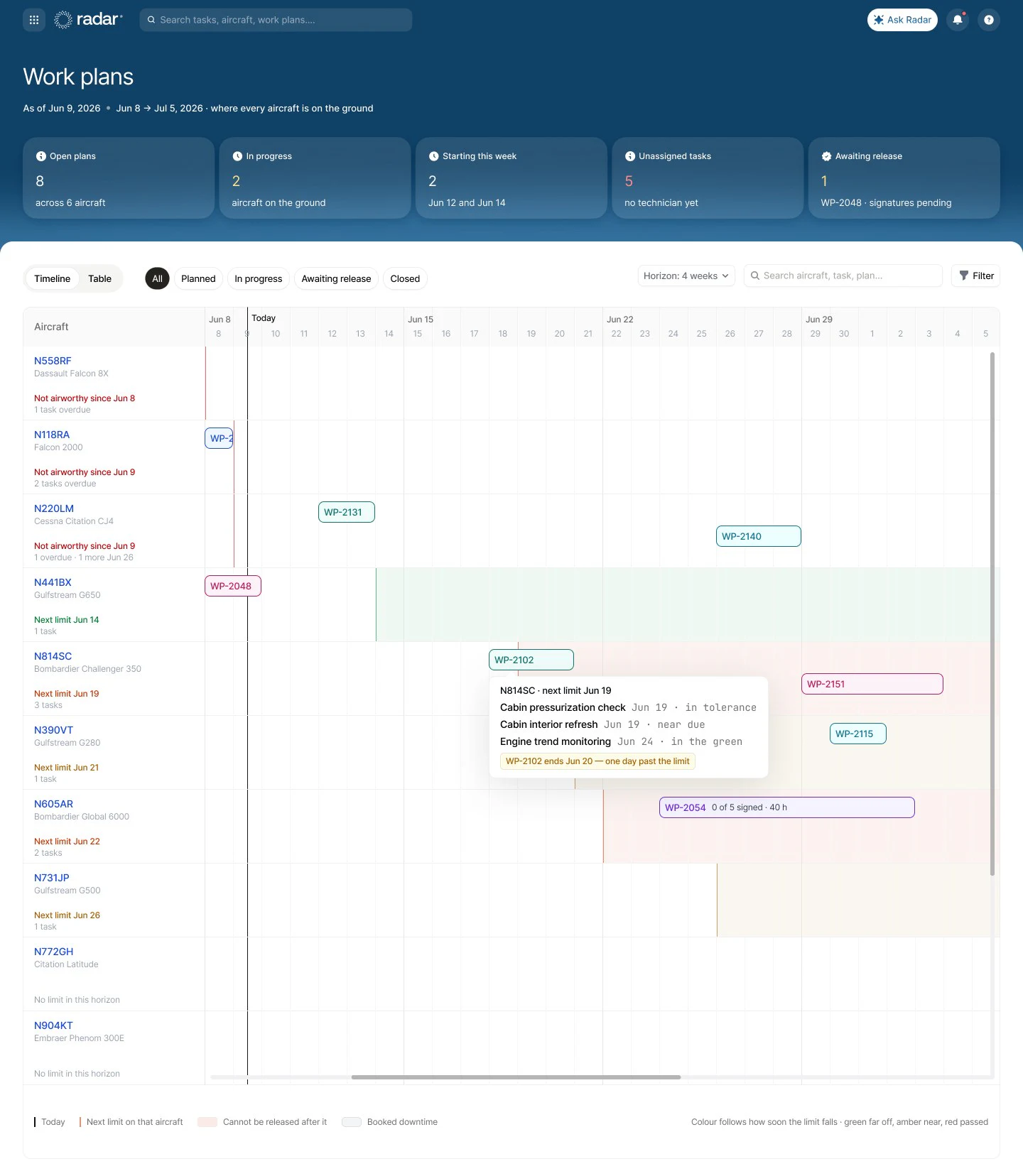This screenshot has width=1023, height=1176.
Task: Click the Awaiting release summary card
Action: click(904, 178)
